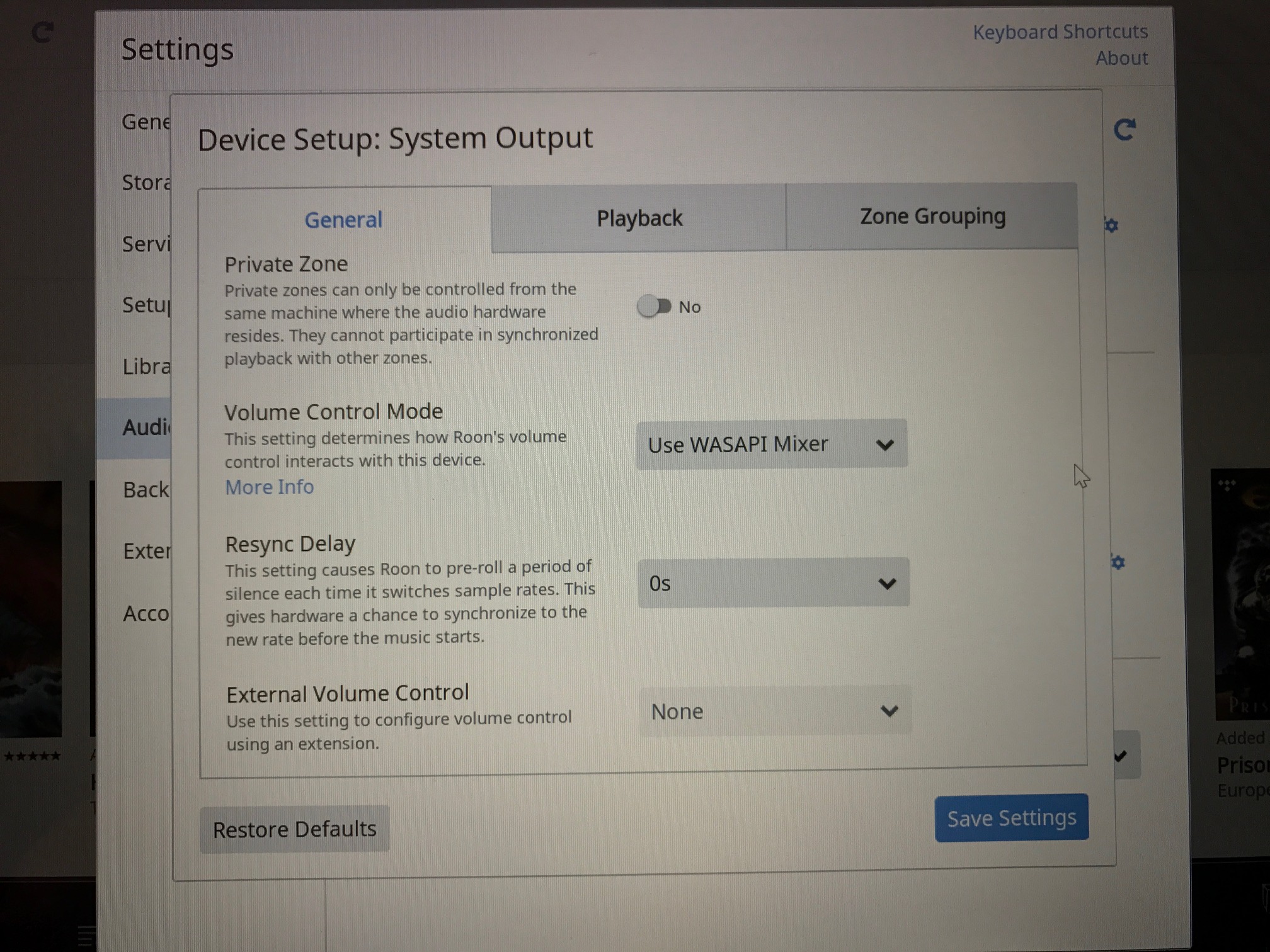
Task: Click the reload icon left of Settings
Action: tap(42, 32)
